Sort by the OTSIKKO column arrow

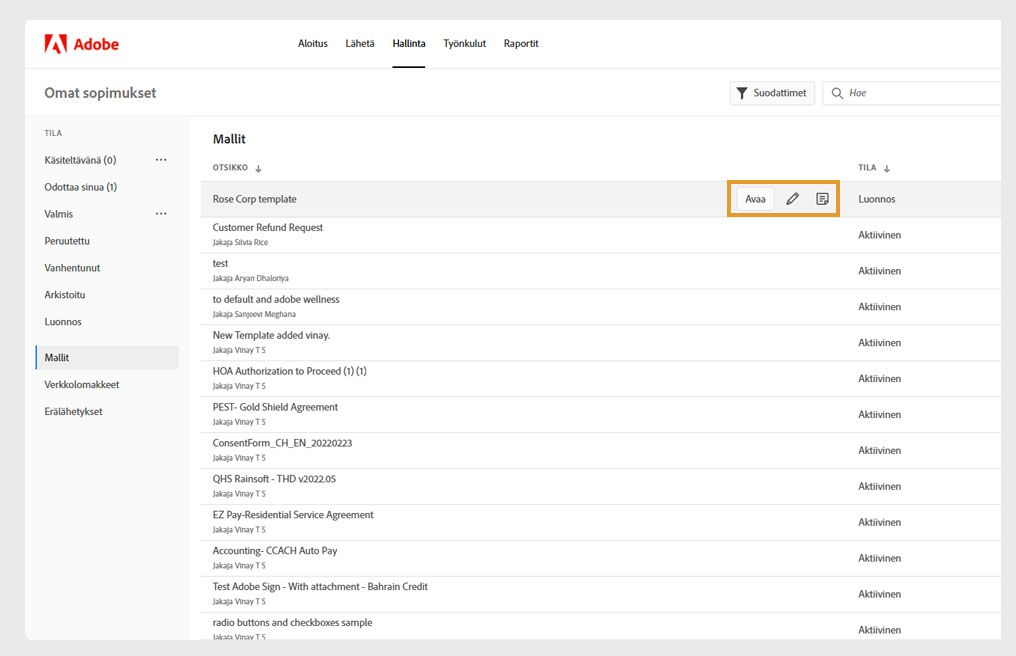259,169
